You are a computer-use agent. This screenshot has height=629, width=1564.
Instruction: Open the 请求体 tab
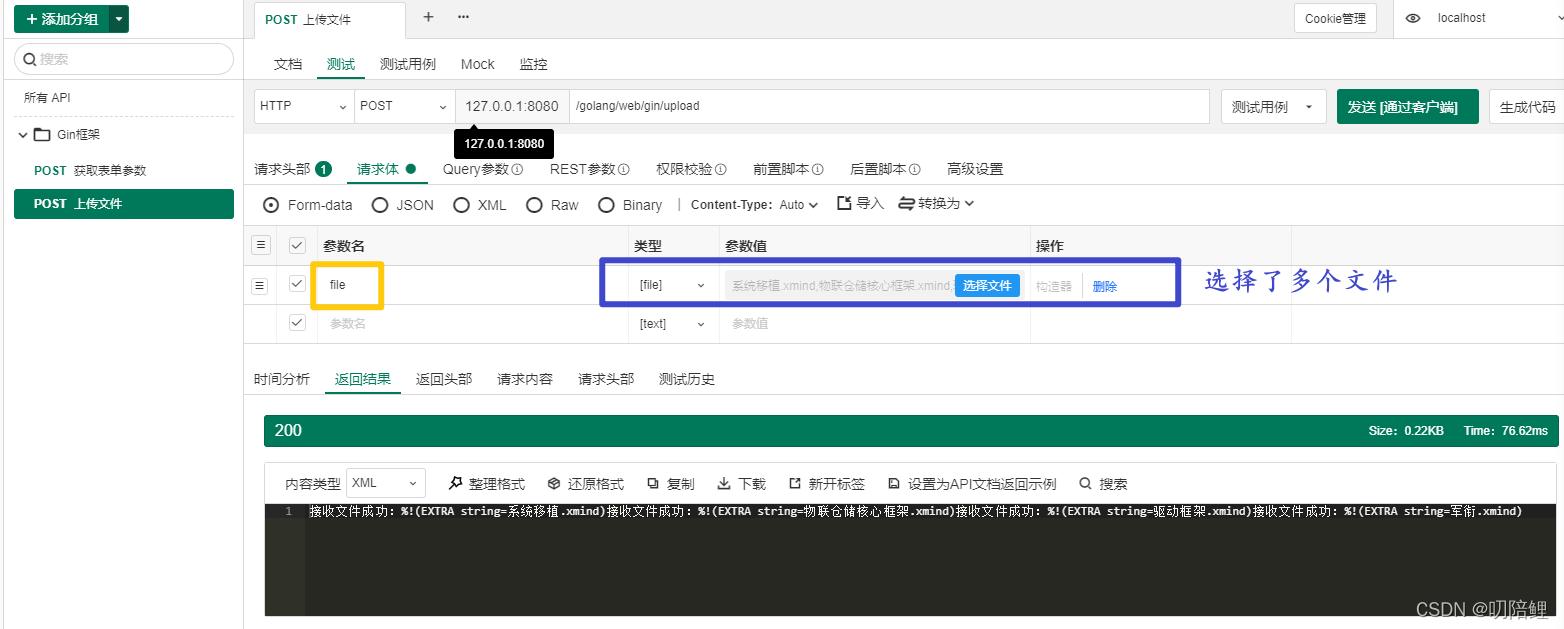click(386, 169)
